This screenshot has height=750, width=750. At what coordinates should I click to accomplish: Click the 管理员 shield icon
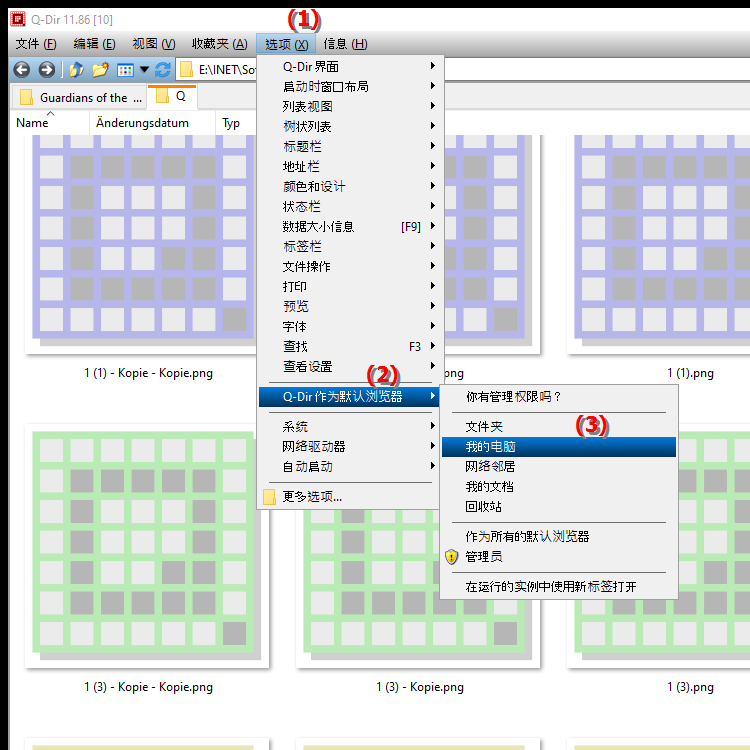452,557
